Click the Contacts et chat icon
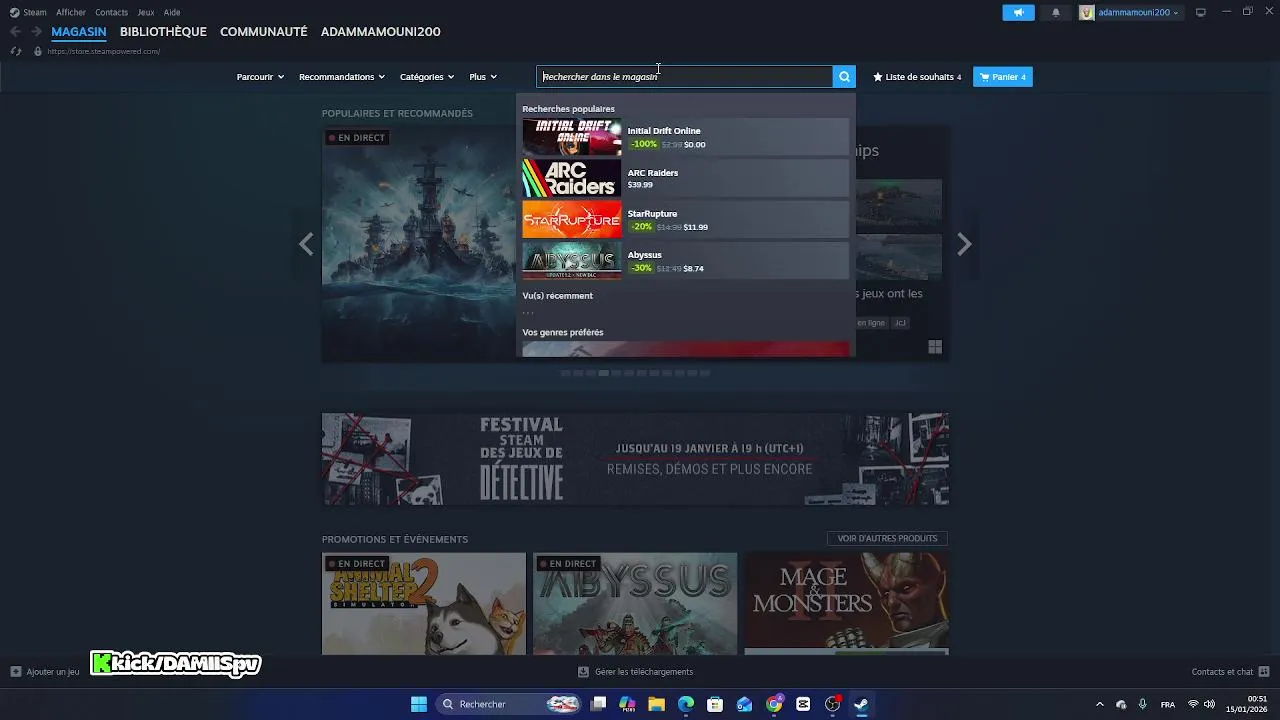This screenshot has width=1280, height=720. tap(1264, 672)
